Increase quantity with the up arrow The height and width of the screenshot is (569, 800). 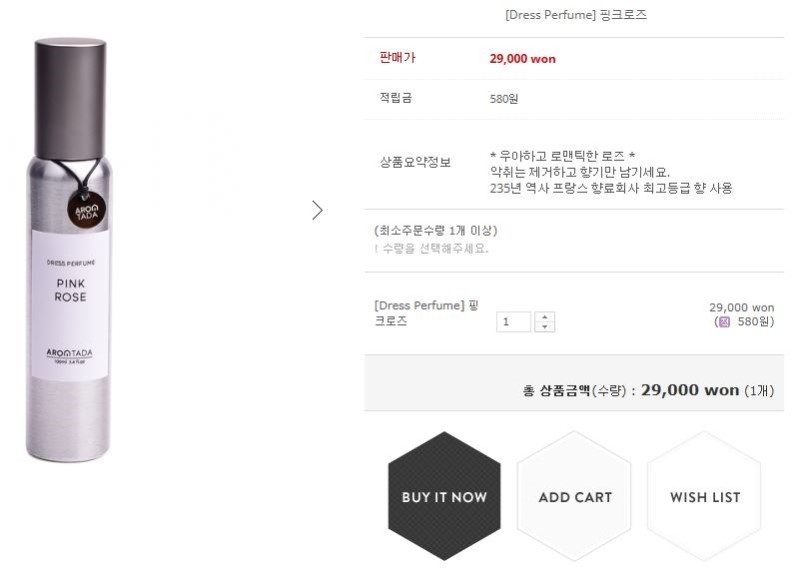544,317
